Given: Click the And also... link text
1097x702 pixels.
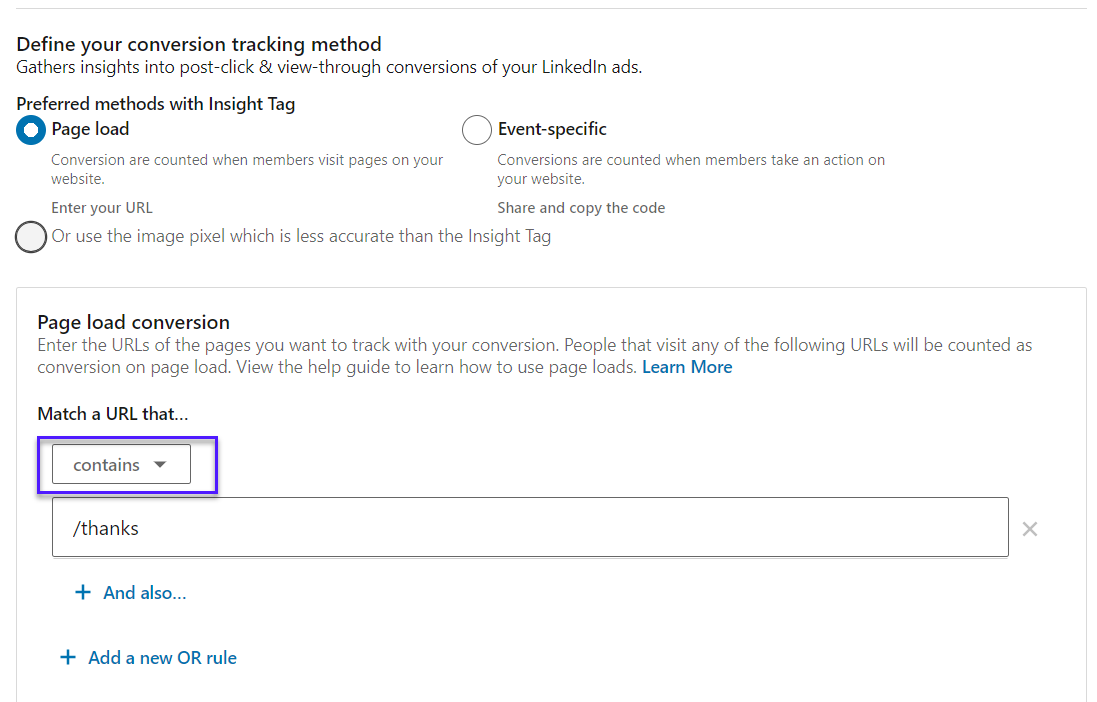Looking at the screenshot, I should coord(145,593).
